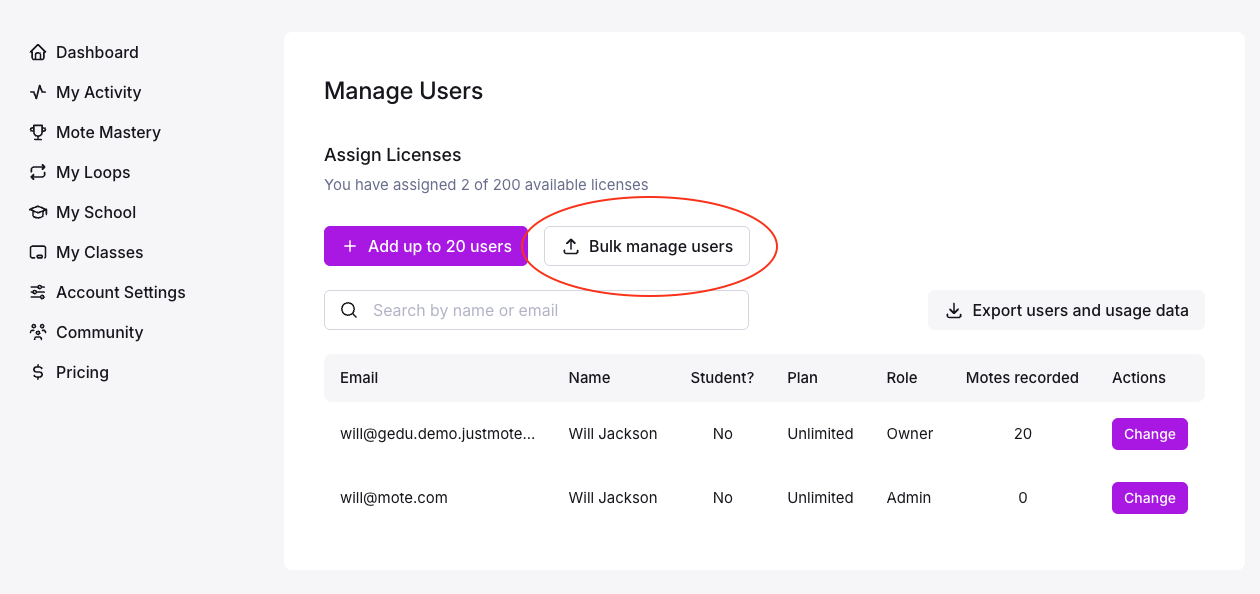Visit the Community section

[x=99, y=332]
